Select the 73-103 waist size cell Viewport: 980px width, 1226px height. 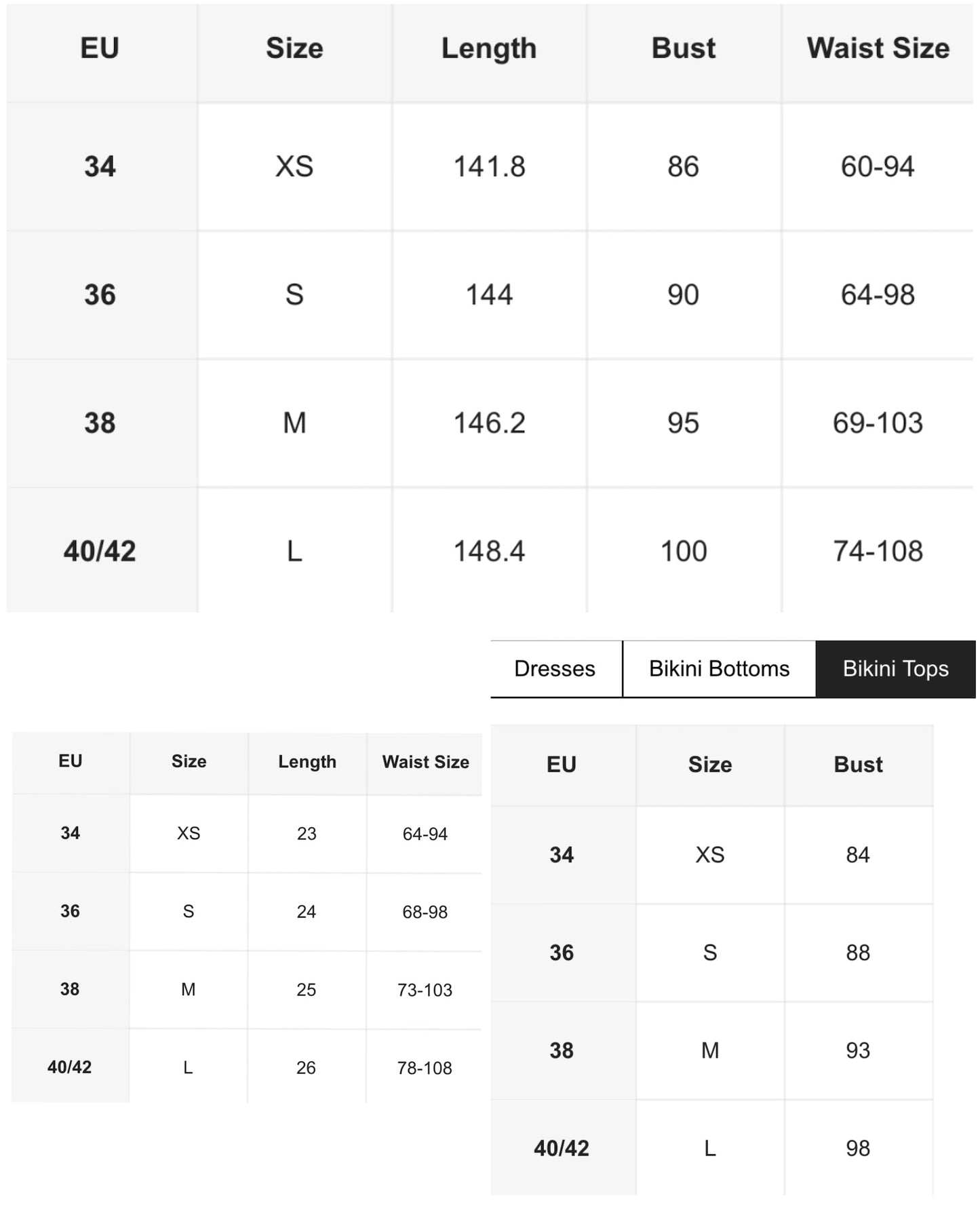[425, 990]
